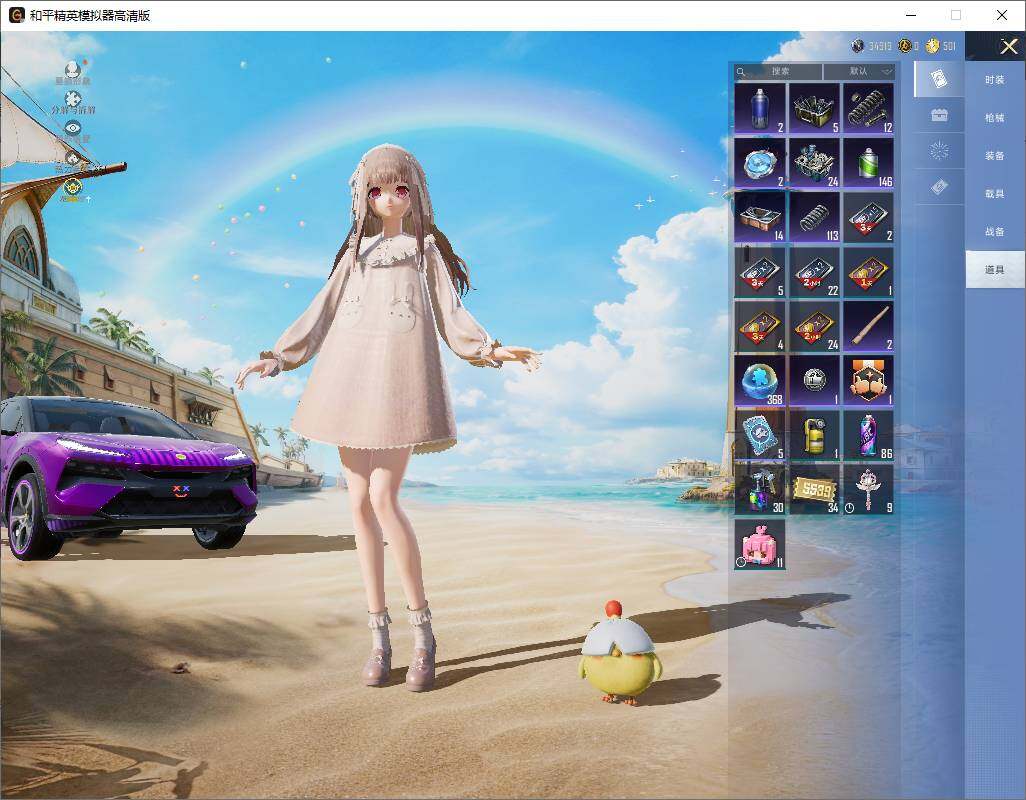Select the card sub-category icon at top
The height and width of the screenshot is (800, 1026).
[x=939, y=79]
